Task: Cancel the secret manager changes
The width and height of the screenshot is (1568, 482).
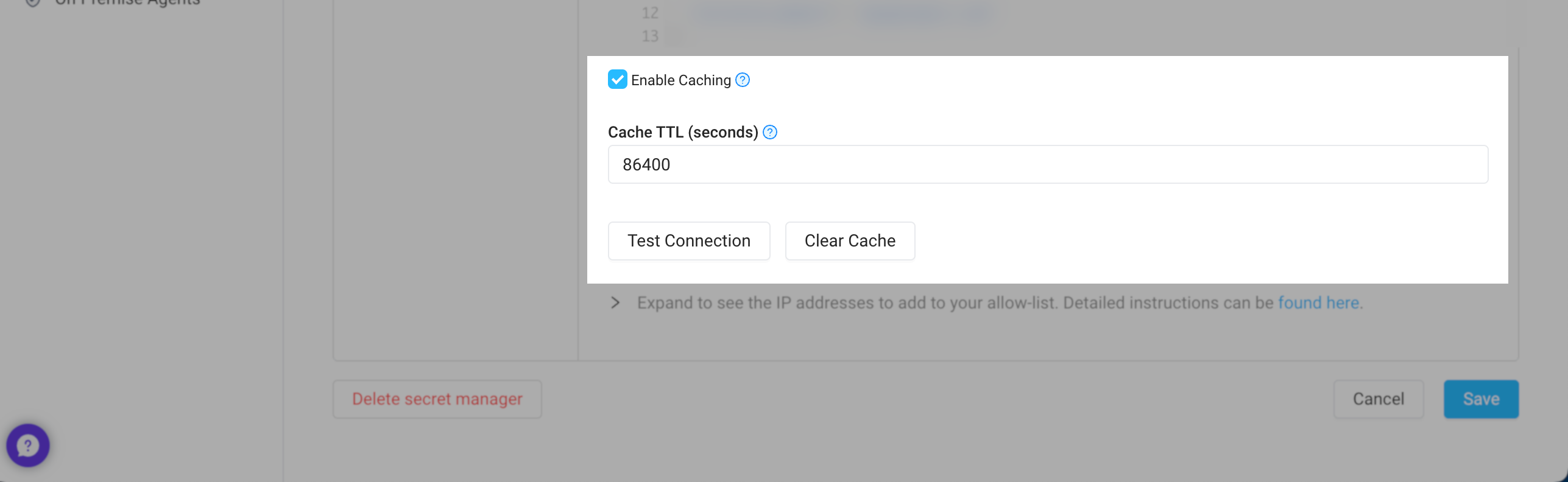Action: pyautogui.click(x=1378, y=399)
